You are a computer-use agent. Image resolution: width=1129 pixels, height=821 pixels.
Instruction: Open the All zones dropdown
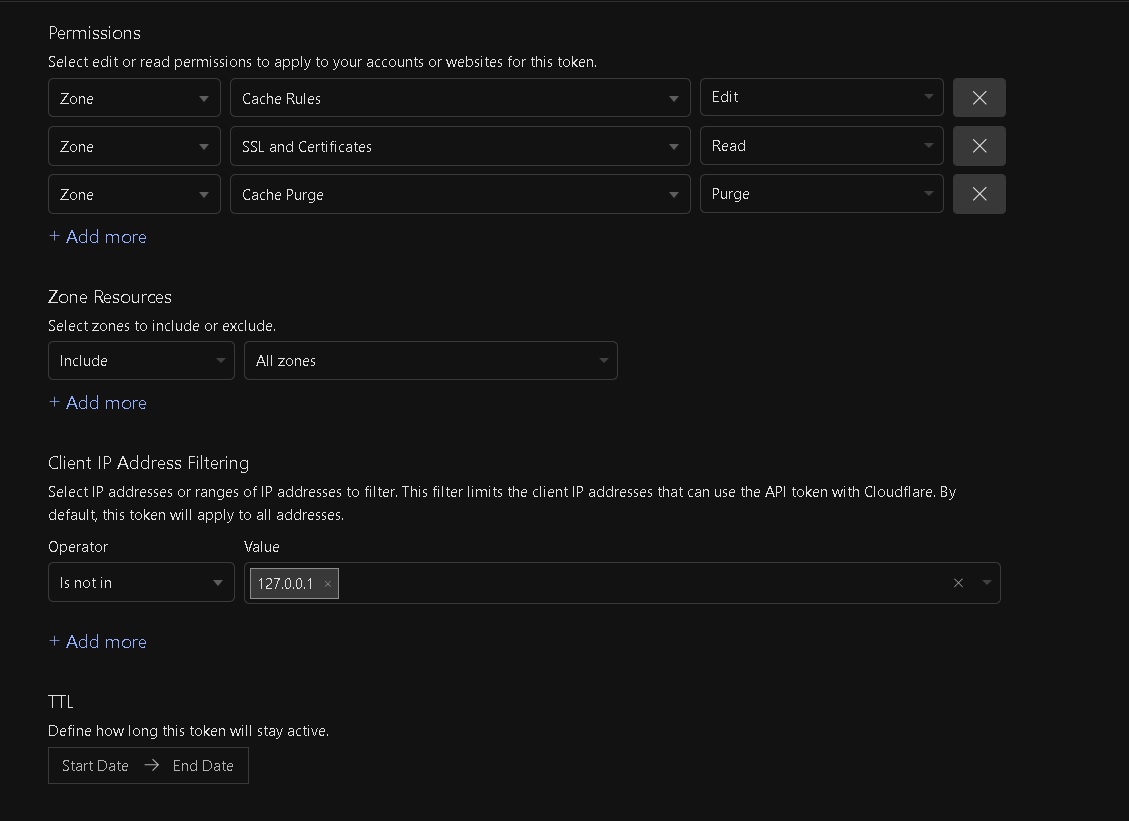click(430, 361)
